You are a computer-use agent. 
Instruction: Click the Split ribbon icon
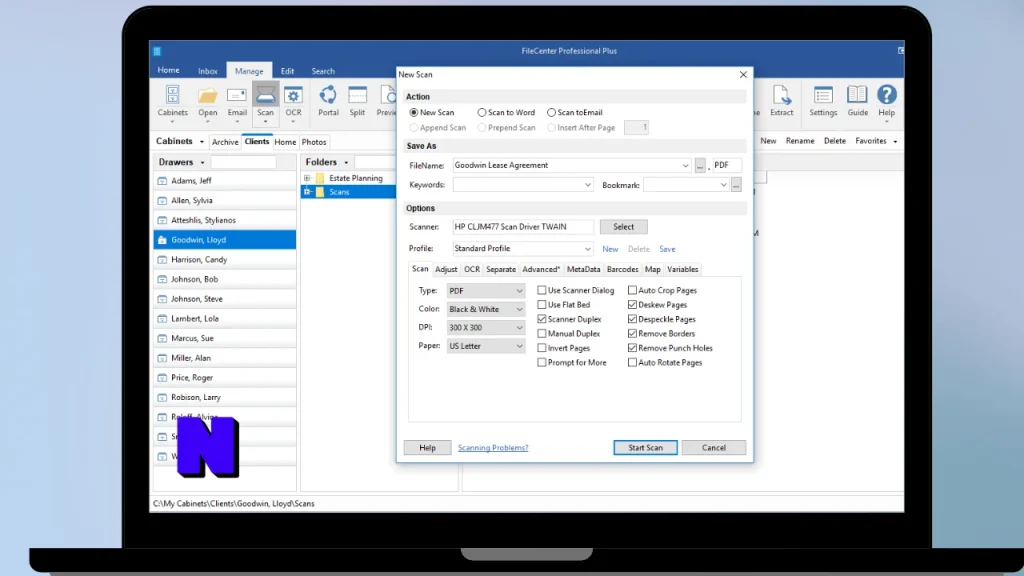point(357,95)
